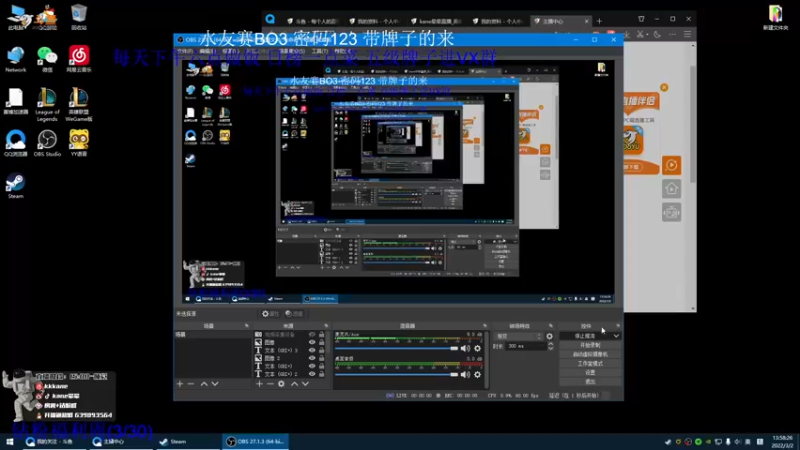Screen dimensions: 800x450
Task: Open the QQ浏览器 desktop shortcut
Action: 16,143
